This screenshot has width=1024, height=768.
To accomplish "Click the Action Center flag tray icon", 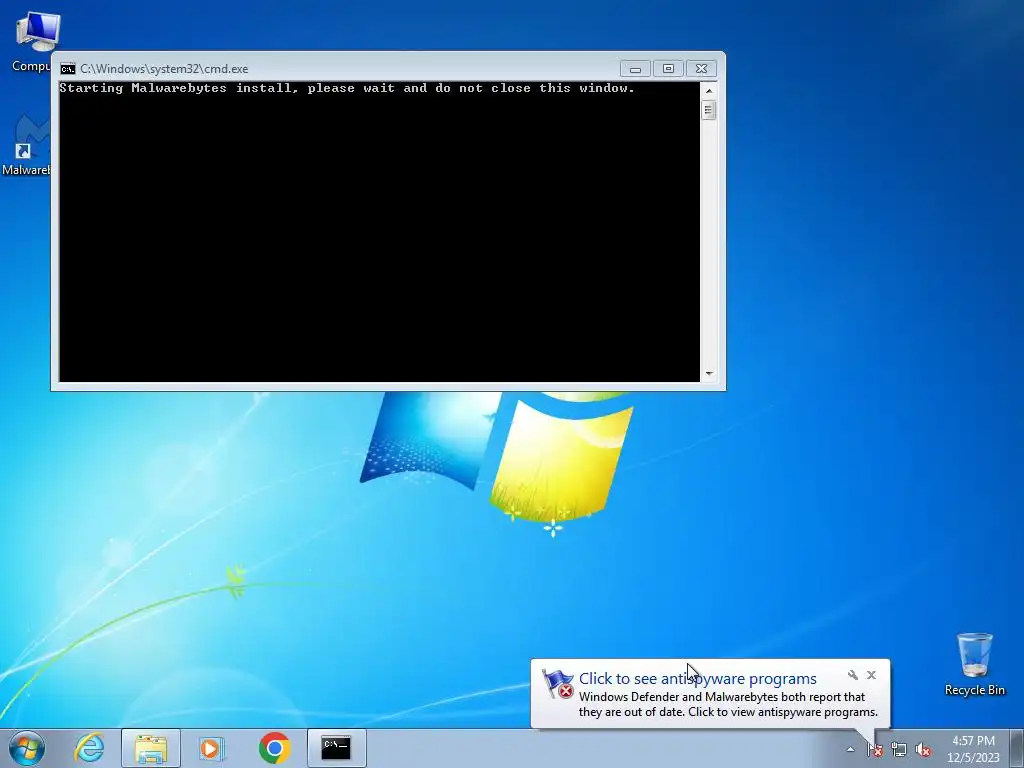I will coord(874,749).
